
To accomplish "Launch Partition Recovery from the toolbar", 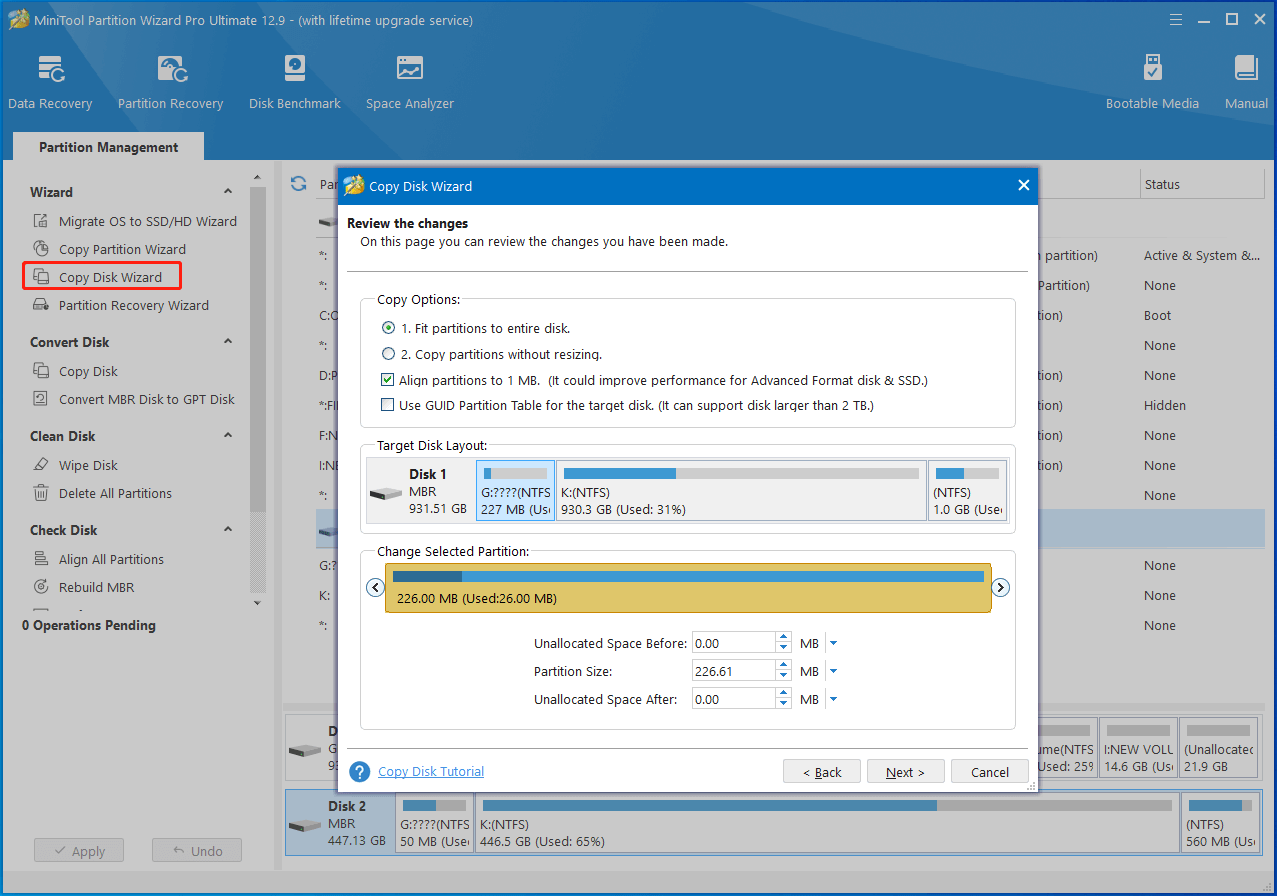I will (170, 80).
